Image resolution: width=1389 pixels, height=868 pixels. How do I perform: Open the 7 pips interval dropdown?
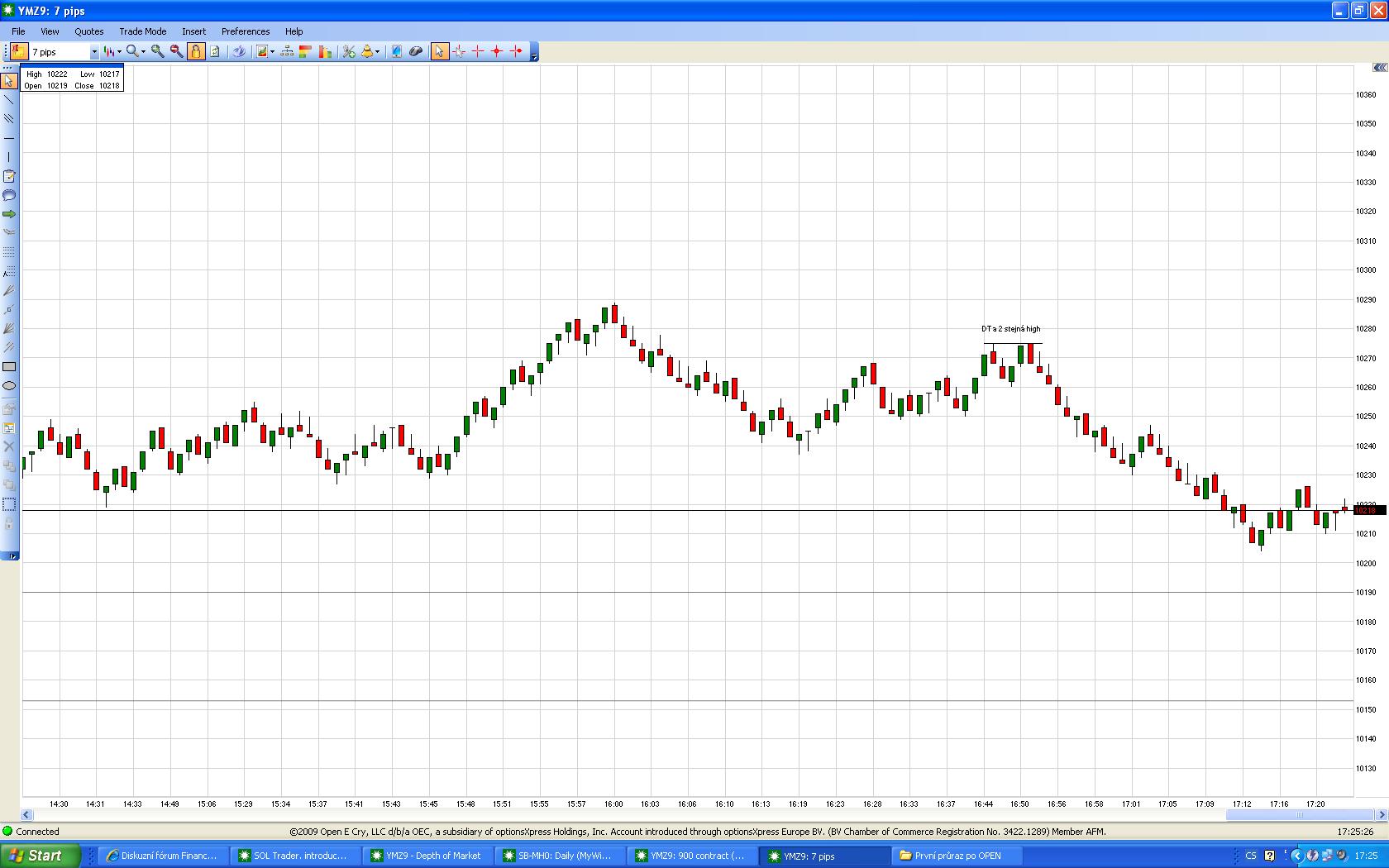(94, 52)
